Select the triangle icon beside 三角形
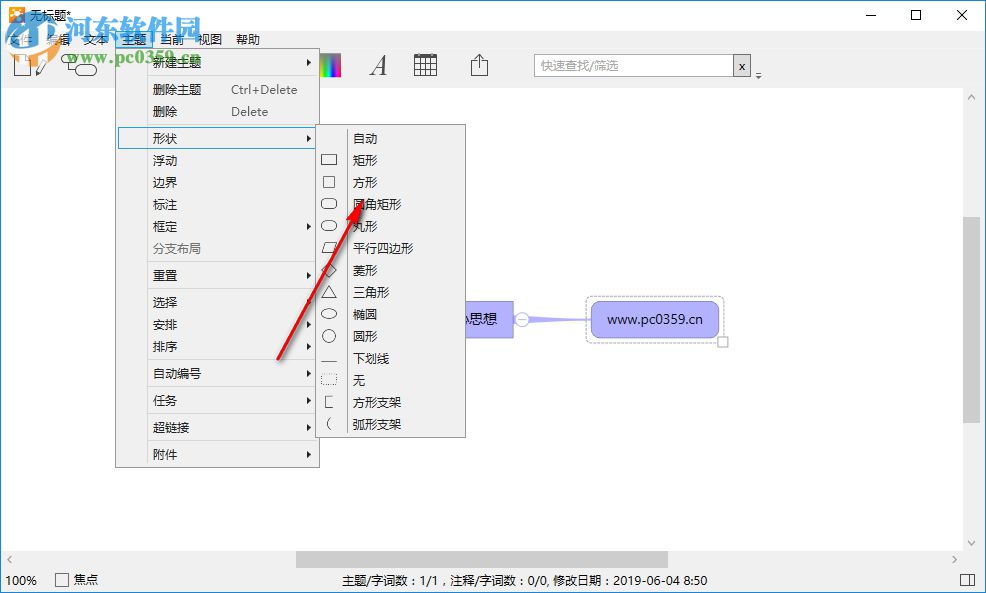The image size is (986, 593). point(330,291)
